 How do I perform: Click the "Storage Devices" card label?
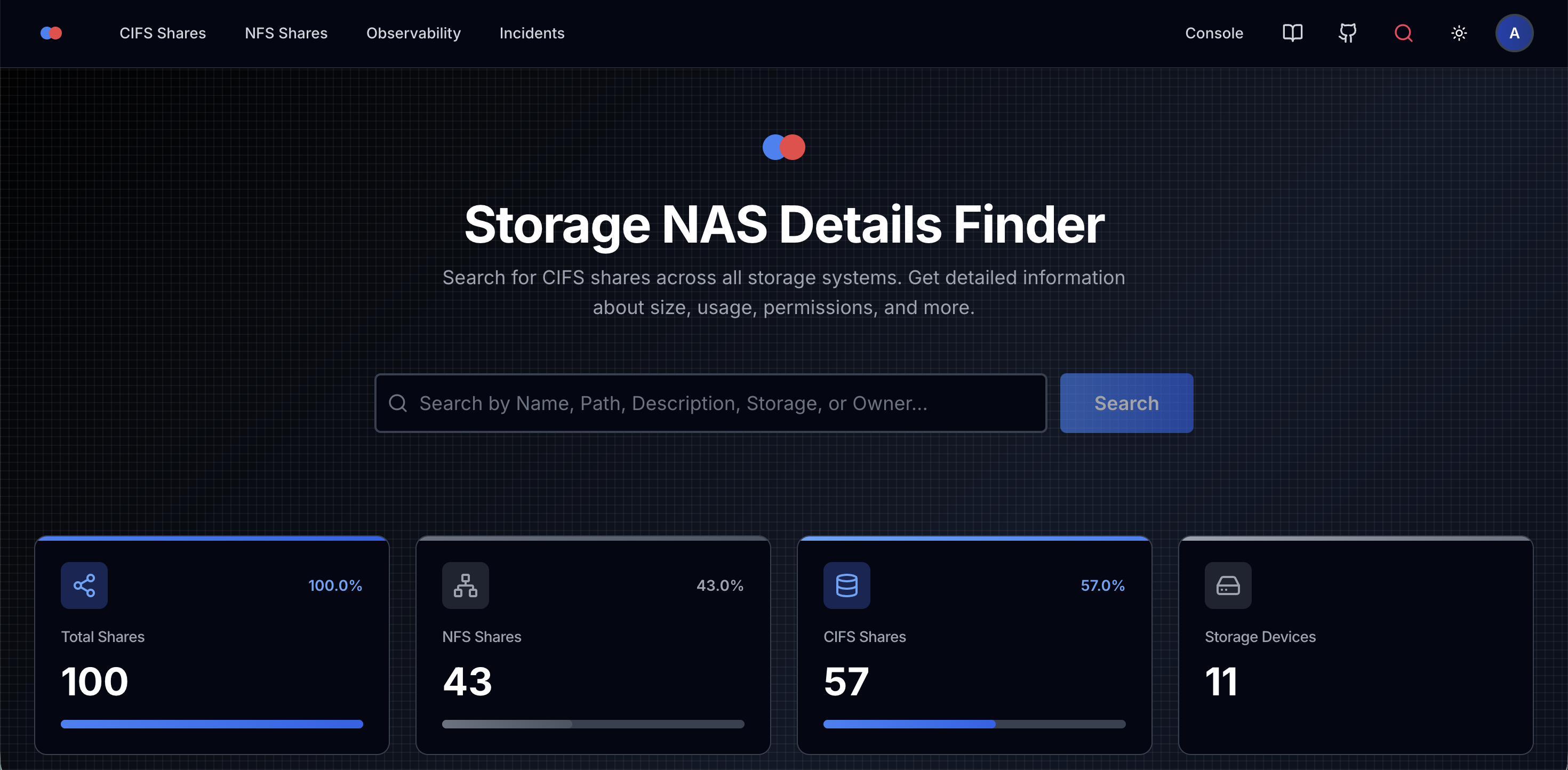coord(1260,637)
